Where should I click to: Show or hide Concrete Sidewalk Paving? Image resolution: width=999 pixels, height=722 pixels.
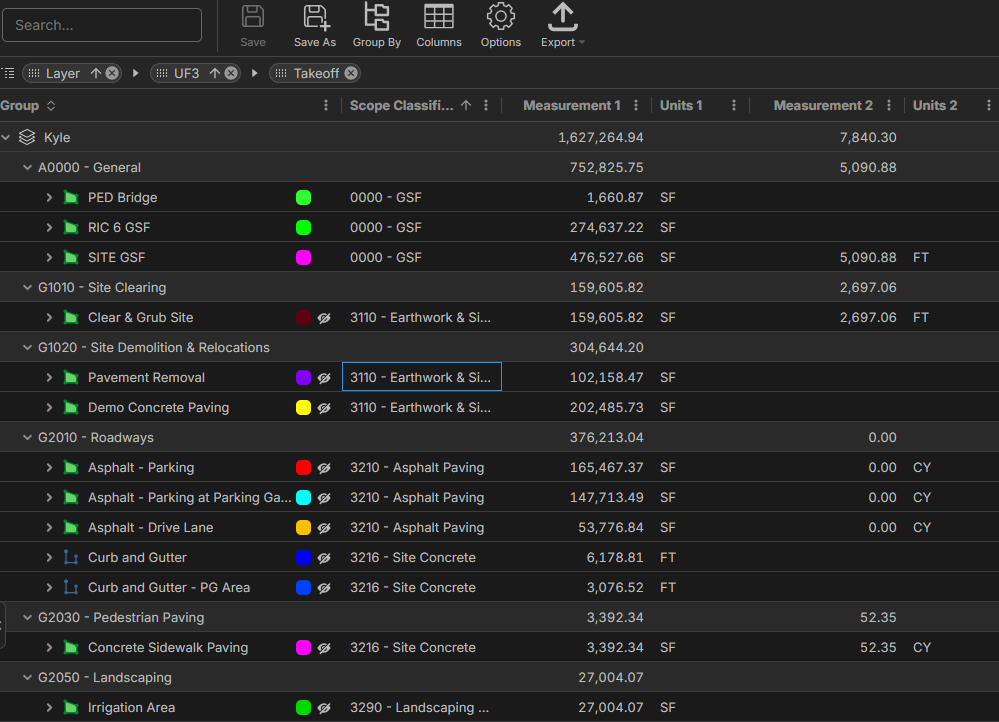(324, 648)
